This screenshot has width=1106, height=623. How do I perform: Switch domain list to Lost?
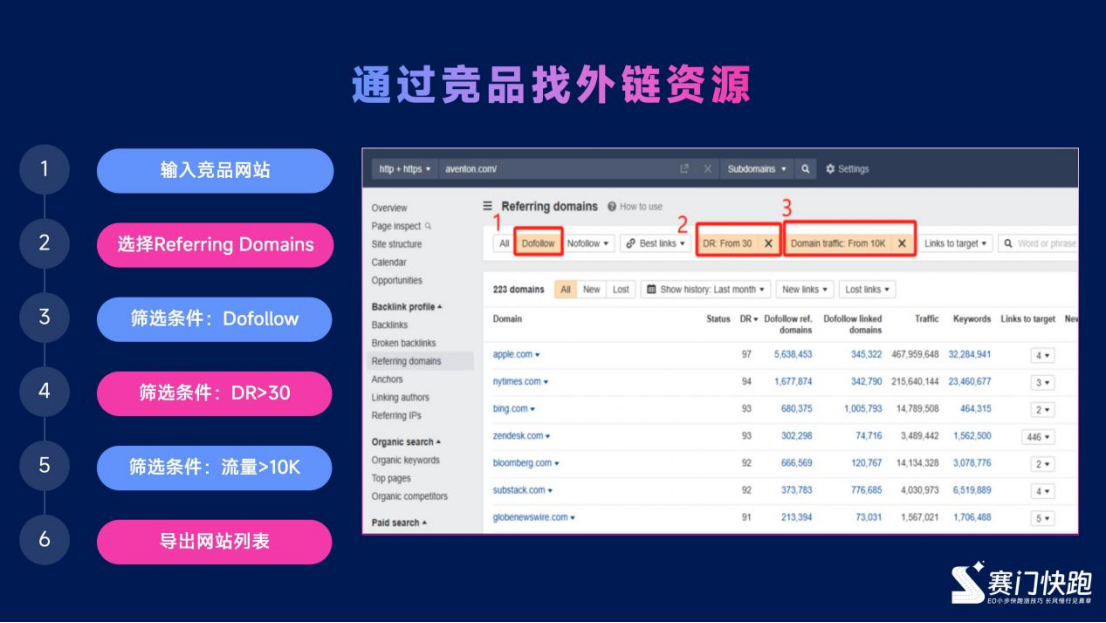point(621,289)
